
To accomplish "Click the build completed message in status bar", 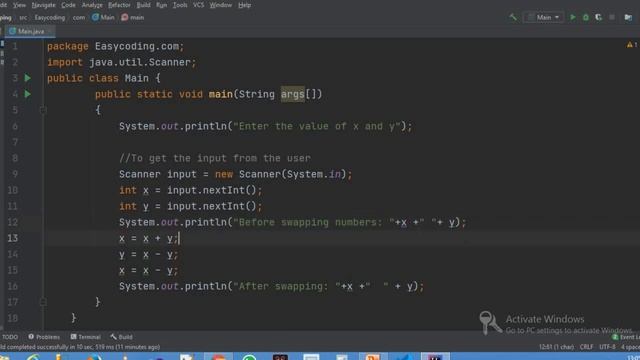I will (x=80, y=347).
